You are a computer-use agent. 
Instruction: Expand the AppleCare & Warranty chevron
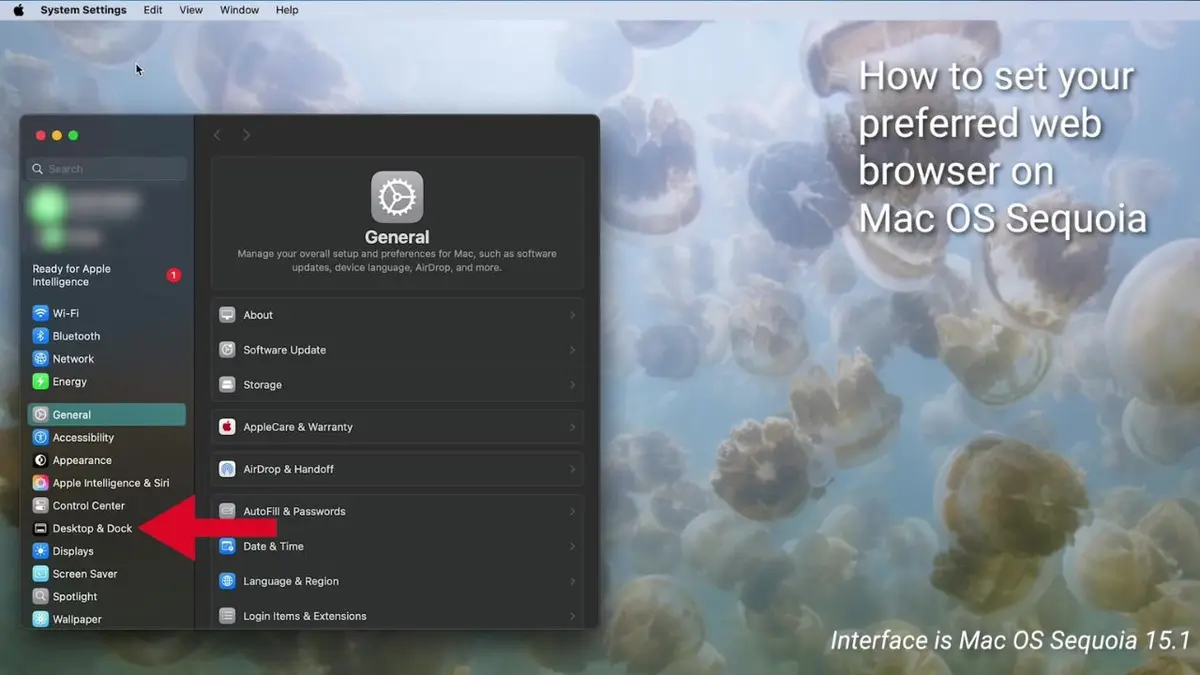pos(572,427)
